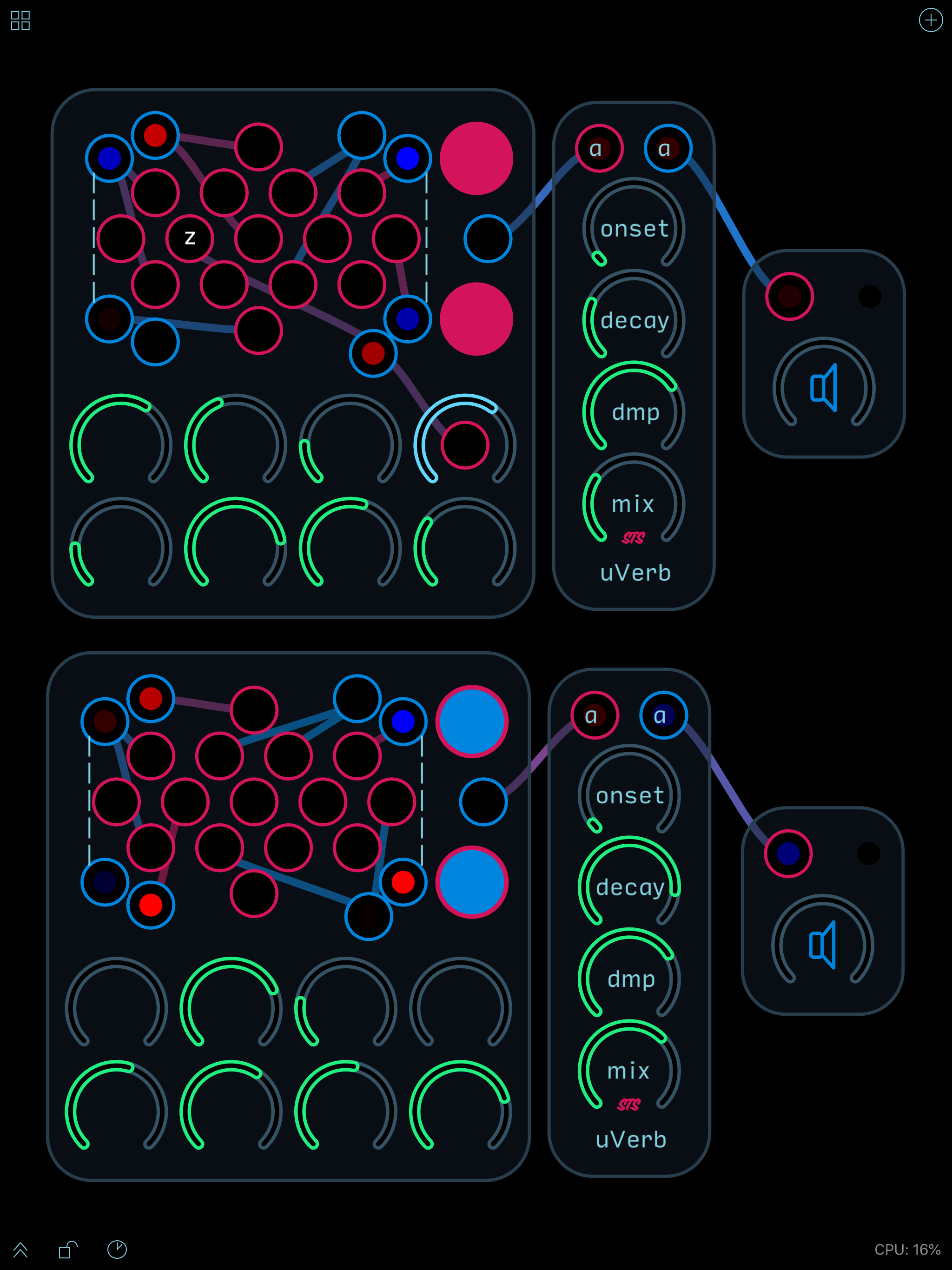The width and height of the screenshot is (952, 1270).
Task: Click the top uVerb decay knob
Action: point(634,320)
